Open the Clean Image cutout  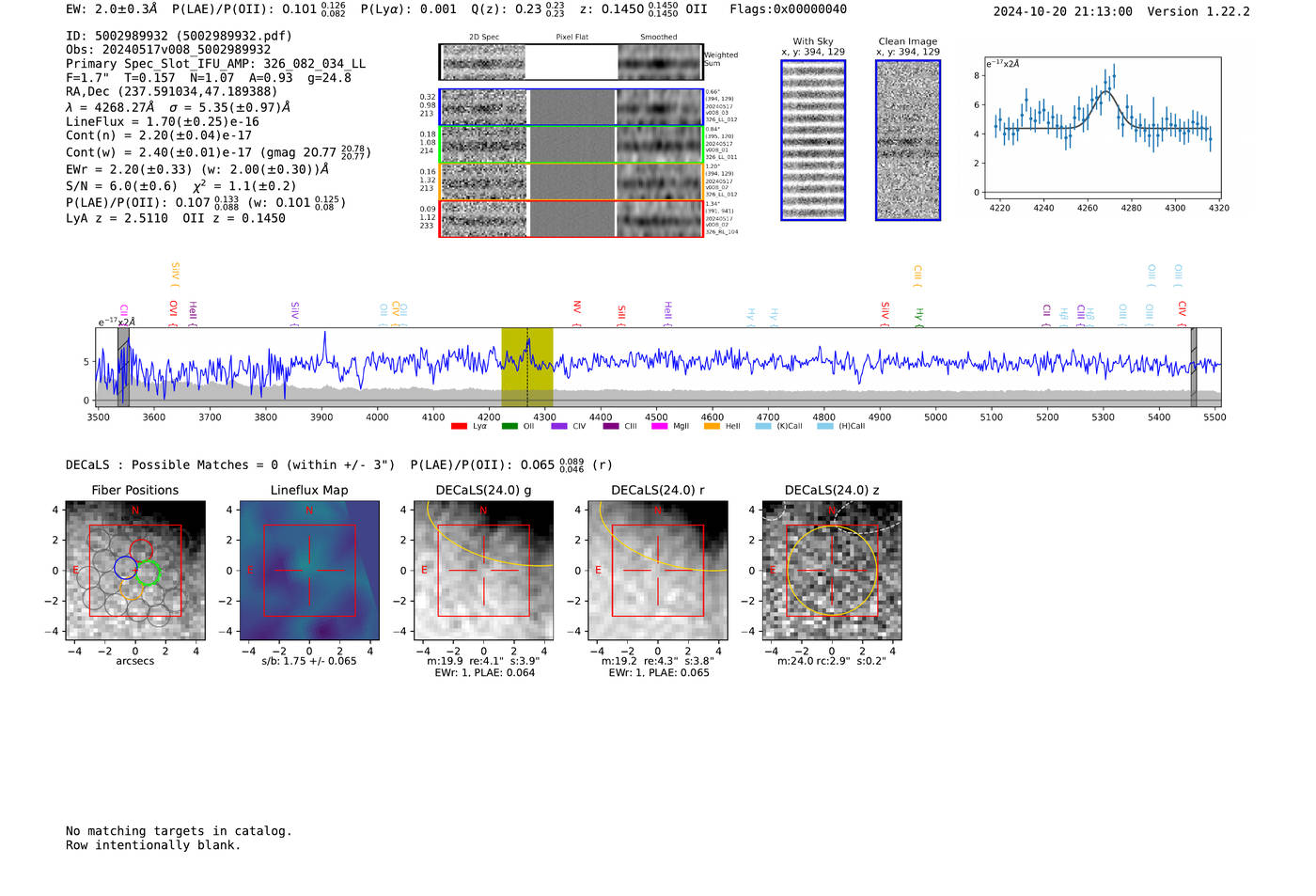tap(908, 140)
